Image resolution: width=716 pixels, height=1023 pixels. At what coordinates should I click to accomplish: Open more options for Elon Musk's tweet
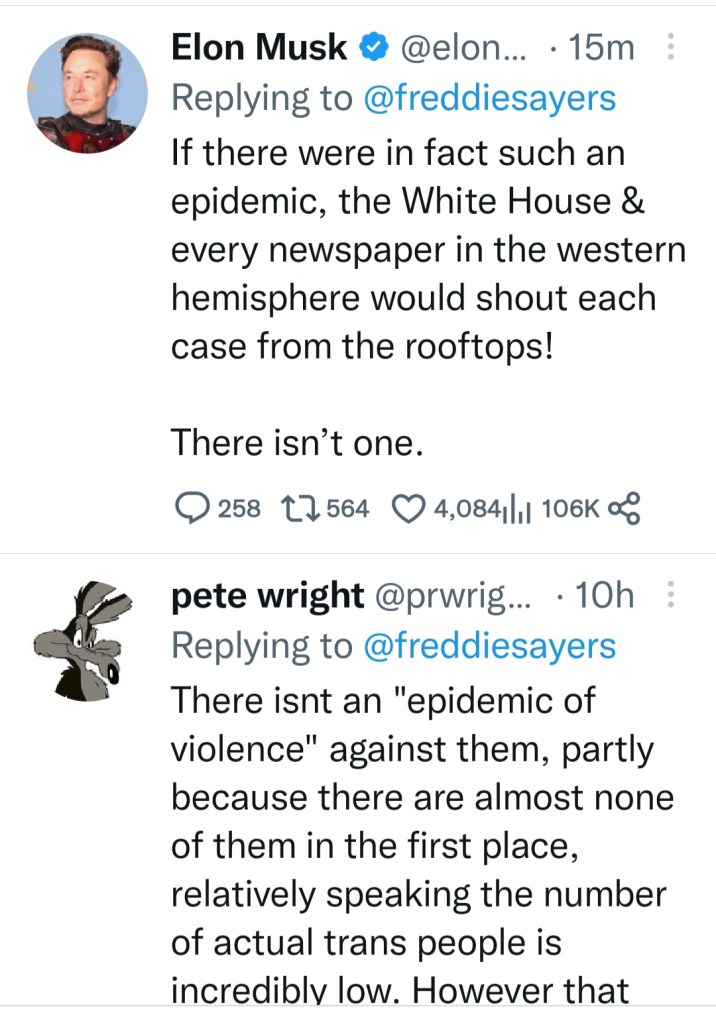tap(669, 47)
